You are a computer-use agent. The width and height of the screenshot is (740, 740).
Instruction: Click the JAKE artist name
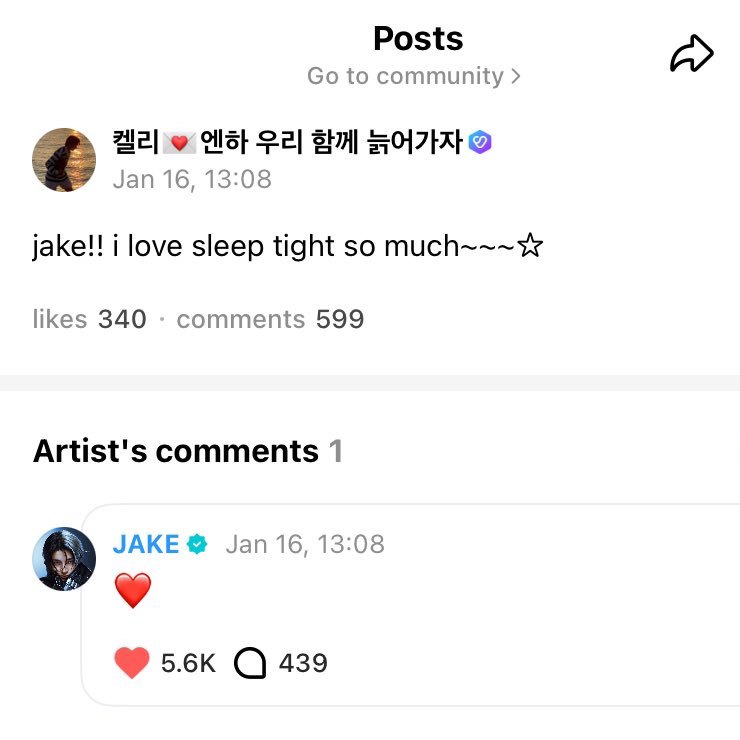pos(146,544)
